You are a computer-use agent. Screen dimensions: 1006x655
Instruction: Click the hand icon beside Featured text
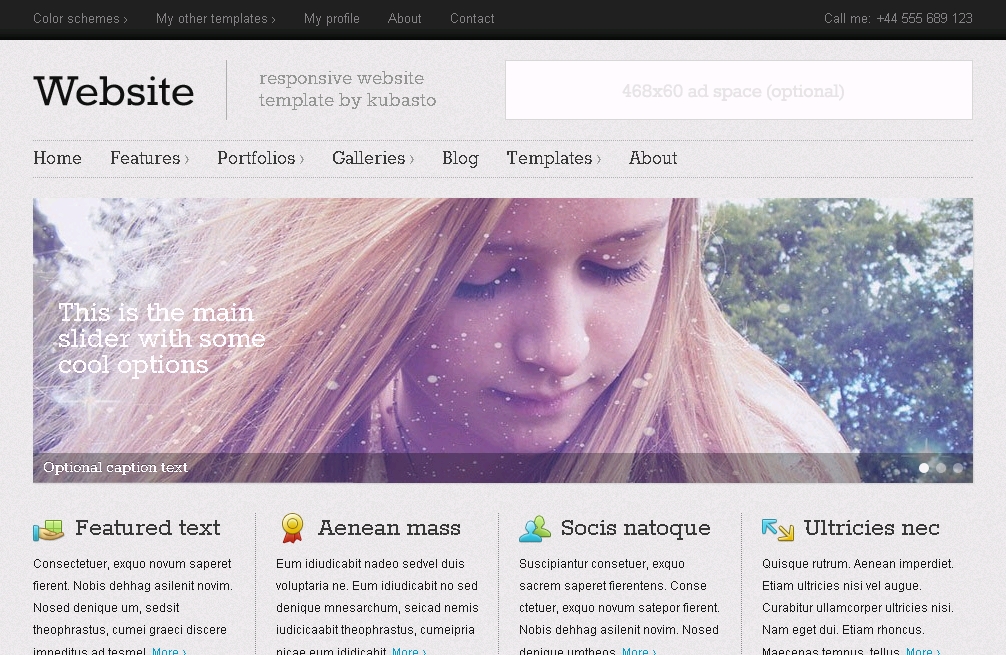pyautogui.click(x=48, y=529)
